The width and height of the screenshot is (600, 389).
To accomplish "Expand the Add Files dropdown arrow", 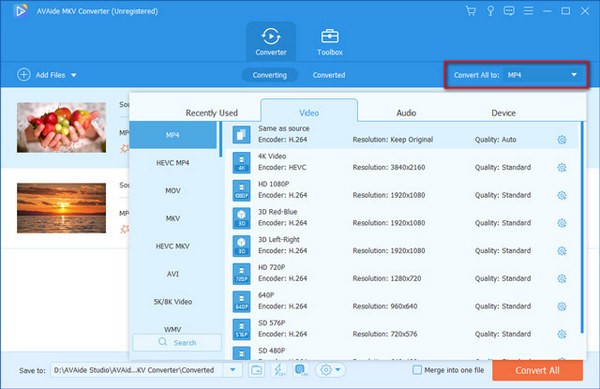I will click(73, 75).
